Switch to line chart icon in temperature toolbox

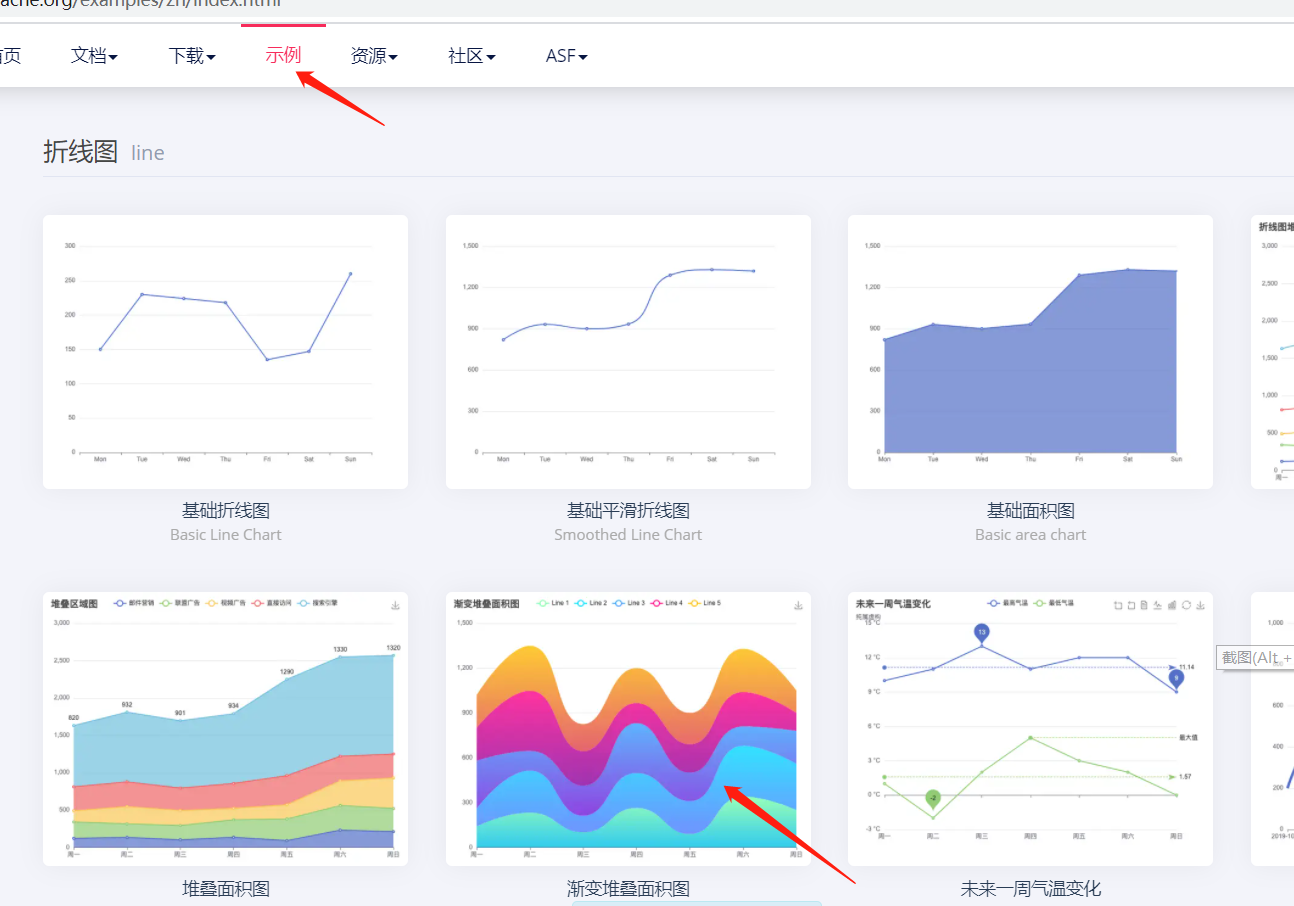[1158, 605]
